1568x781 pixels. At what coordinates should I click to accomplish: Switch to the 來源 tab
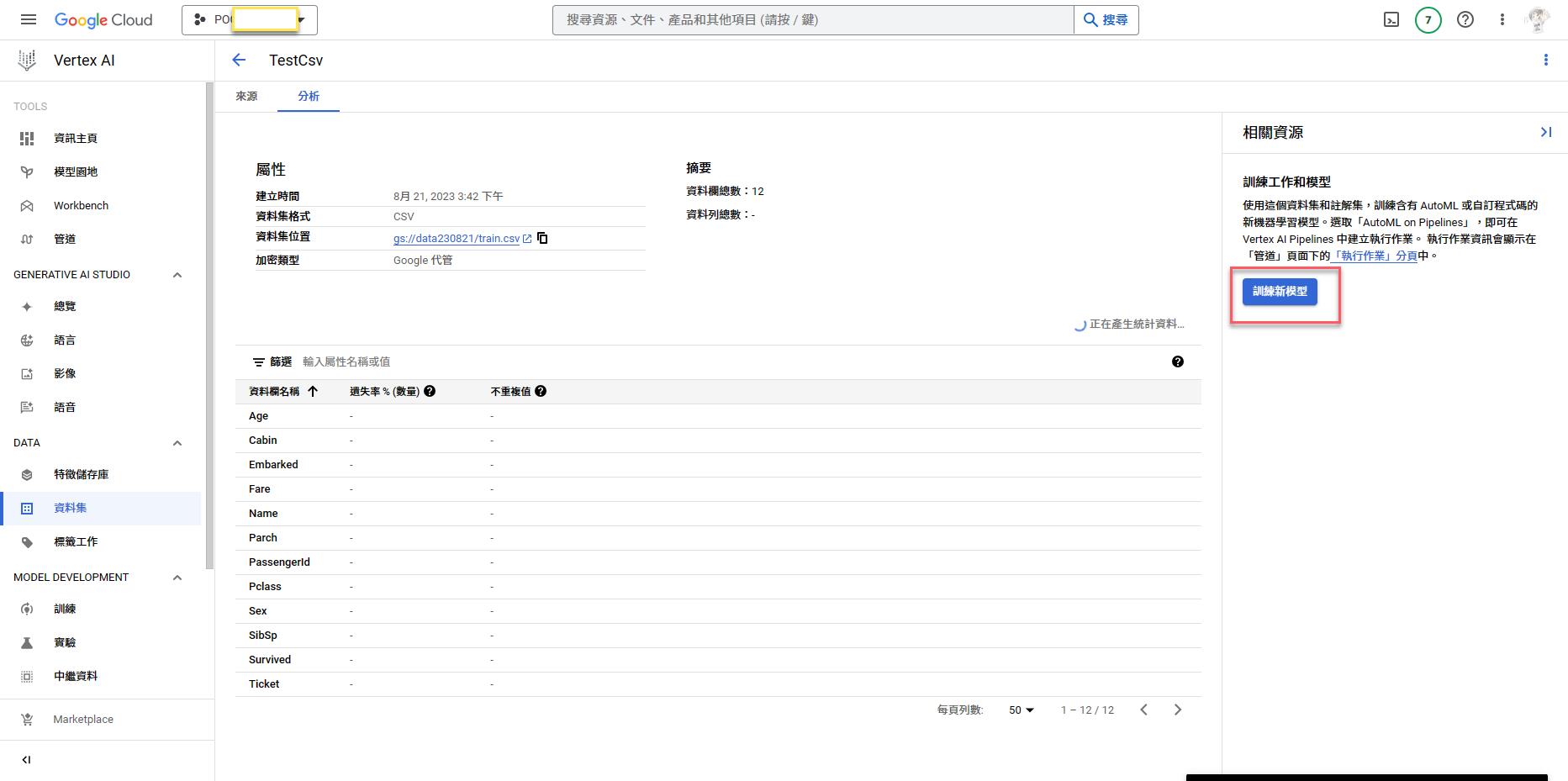pyautogui.click(x=246, y=97)
